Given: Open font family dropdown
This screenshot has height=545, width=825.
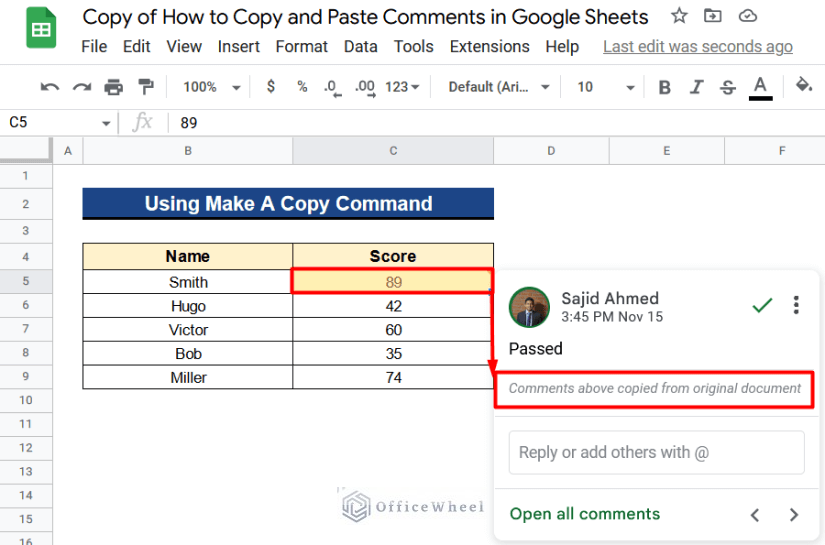Looking at the screenshot, I should pyautogui.click(x=499, y=87).
